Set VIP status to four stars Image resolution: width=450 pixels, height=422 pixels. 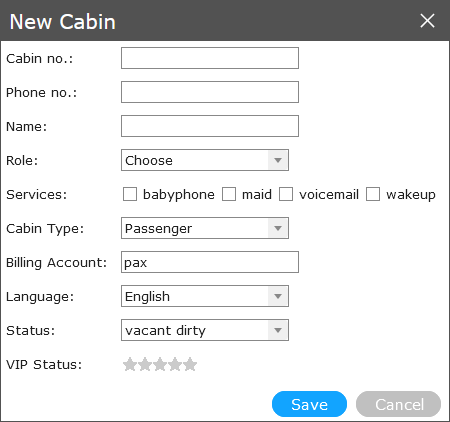click(175, 364)
